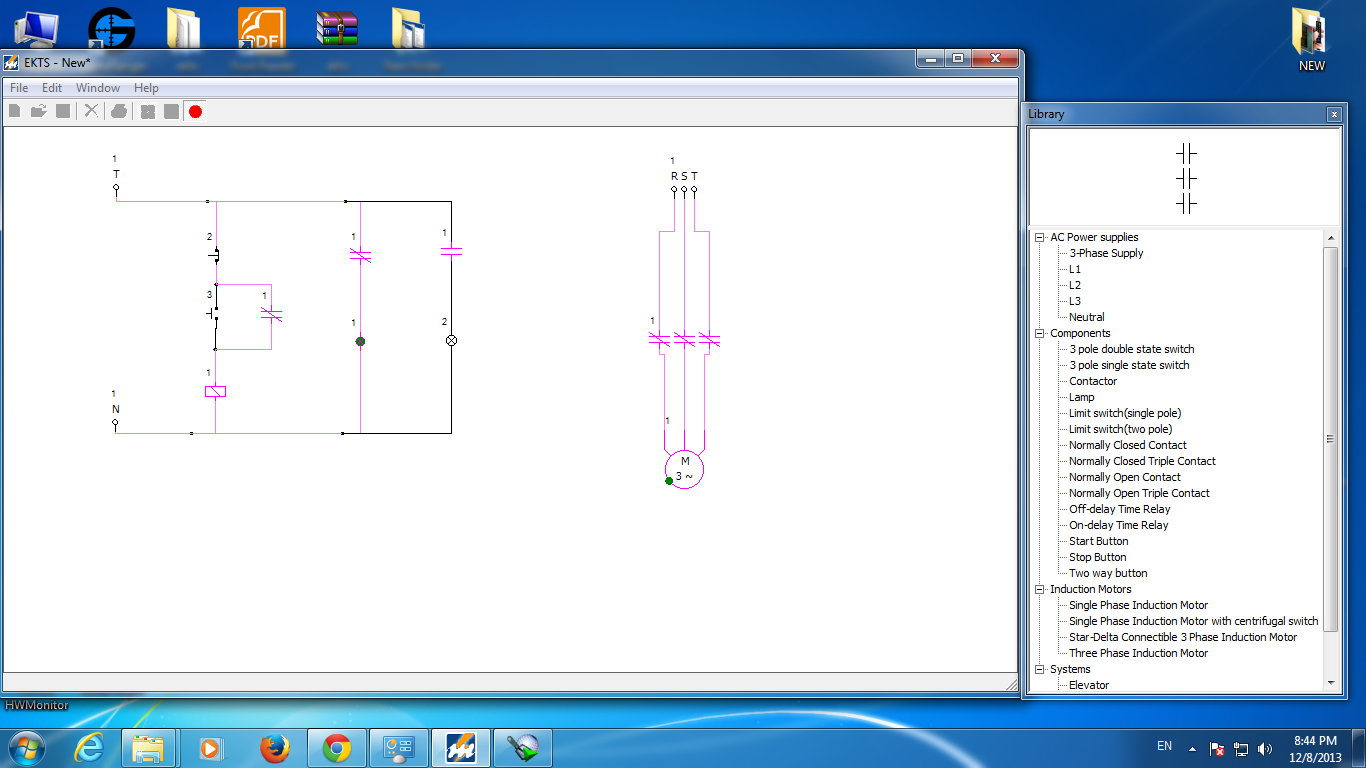
Task: Select 3-Phase Supply in the Library
Action: point(1106,253)
